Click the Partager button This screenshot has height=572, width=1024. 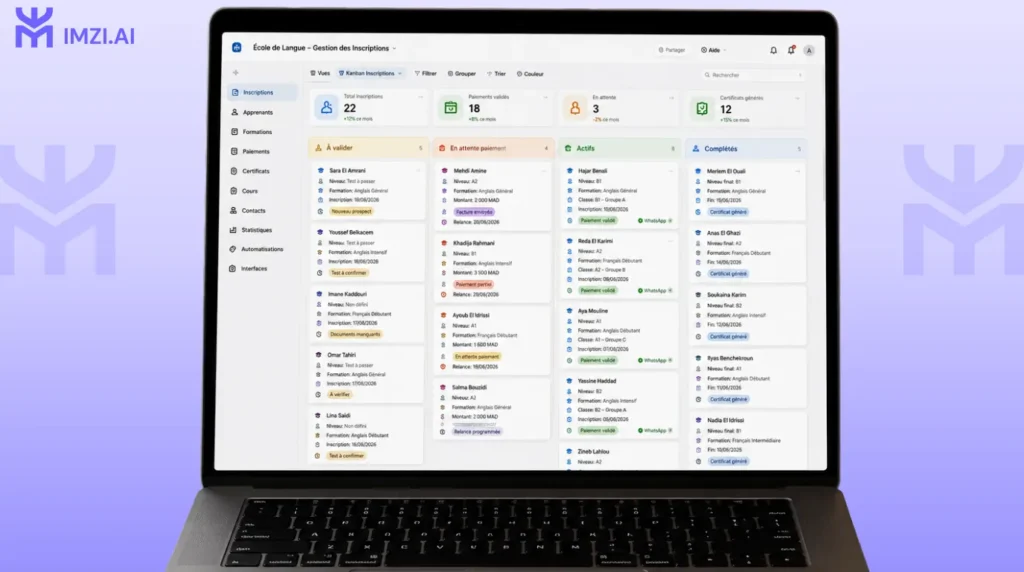(671, 50)
